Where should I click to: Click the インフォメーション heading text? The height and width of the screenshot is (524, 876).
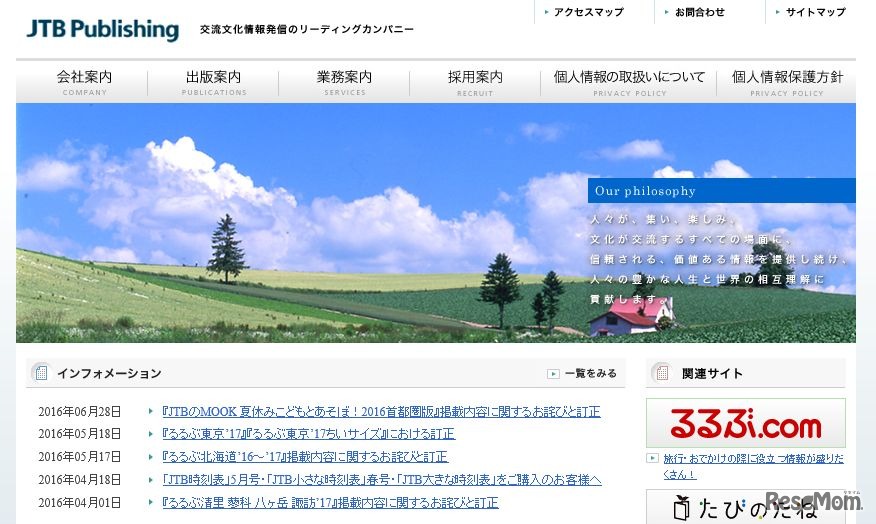[110, 373]
